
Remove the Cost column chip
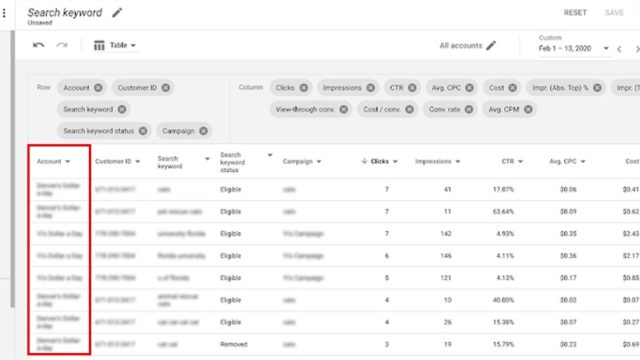point(513,88)
